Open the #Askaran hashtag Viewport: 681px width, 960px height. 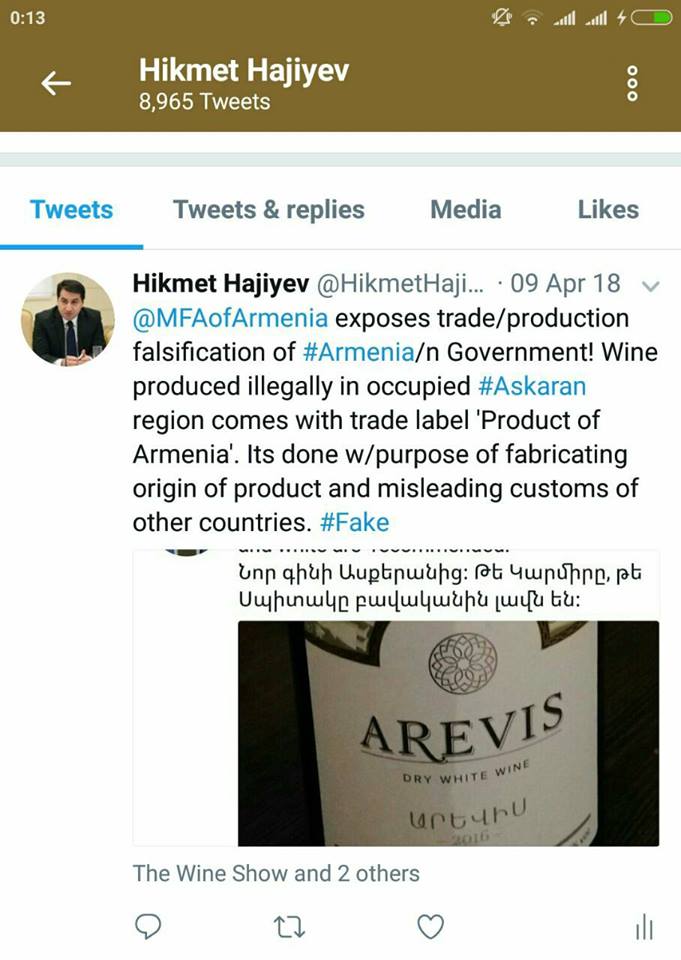[x=532, y=386]
